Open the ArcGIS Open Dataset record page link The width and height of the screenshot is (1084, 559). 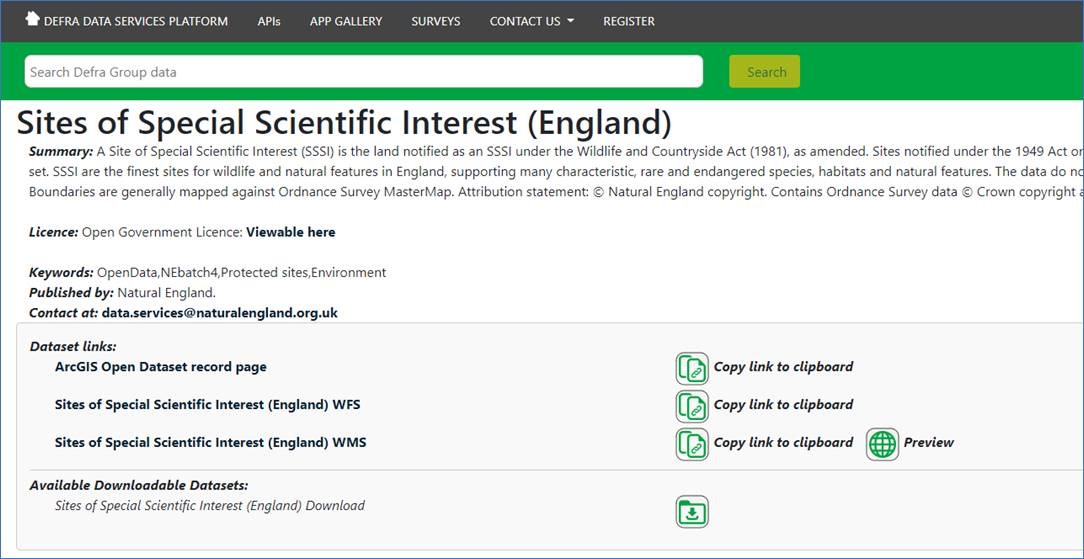(x=161, y=367)
